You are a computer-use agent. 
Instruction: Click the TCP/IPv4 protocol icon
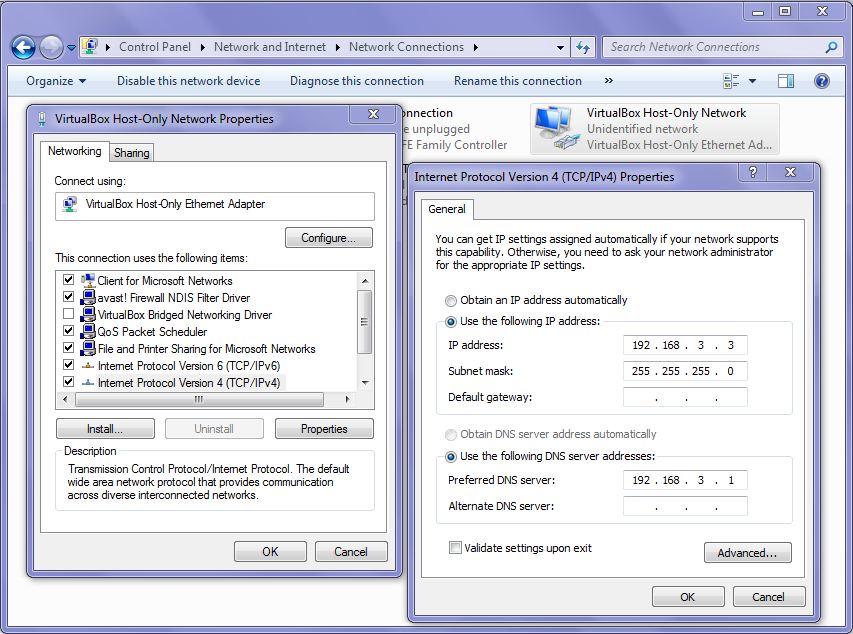click(88, 383)
